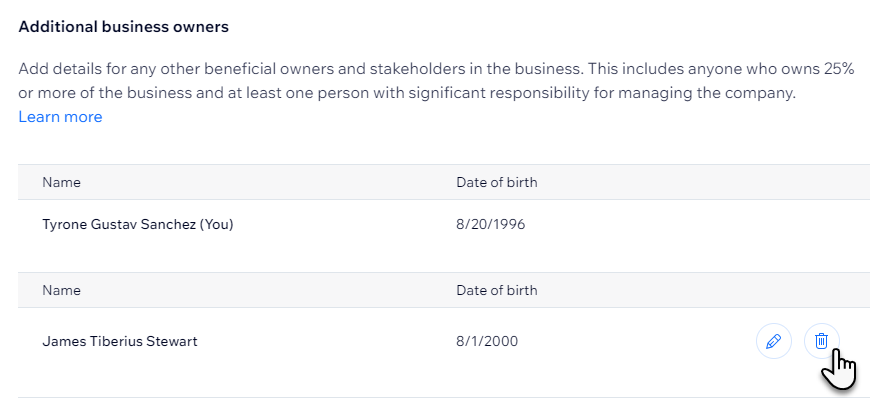Select the name James Tiberius Stewart
This screenshot has height=398, width=890.
pos(120,342)
